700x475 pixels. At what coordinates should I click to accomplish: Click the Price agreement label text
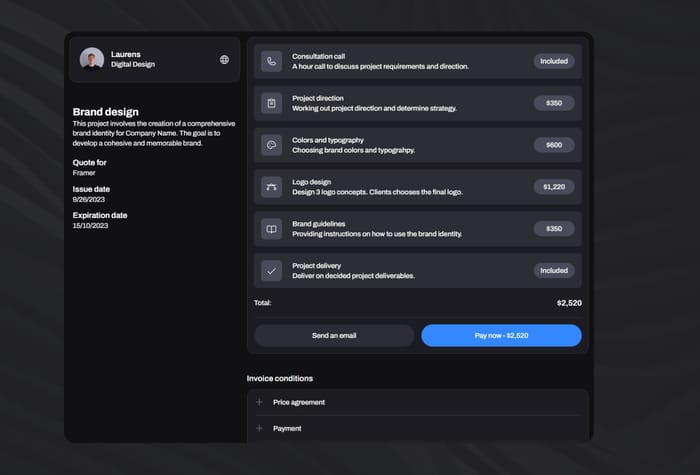coord(299,402)
